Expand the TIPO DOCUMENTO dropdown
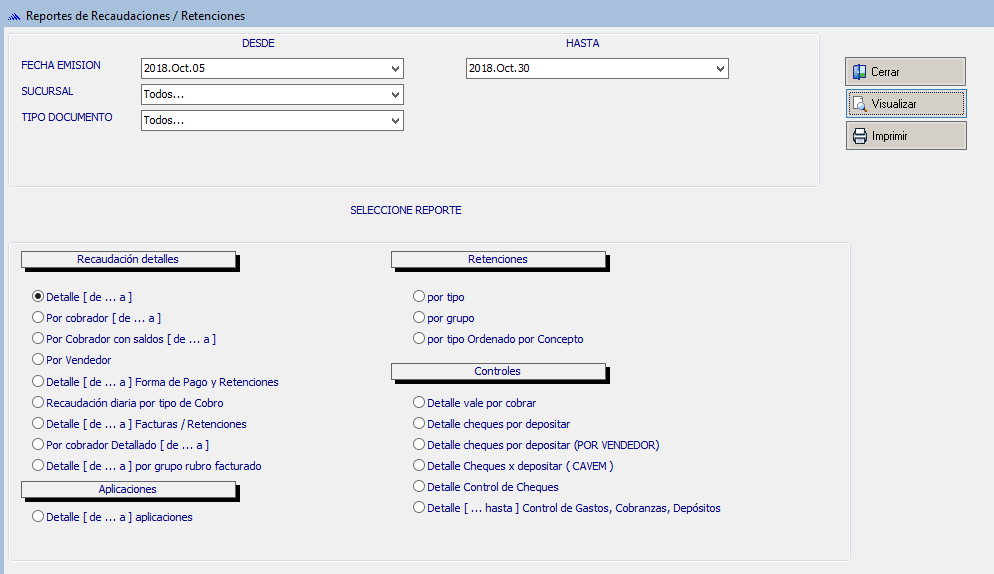The height and width of the screenshot is (574, 994). click(395, 121)
